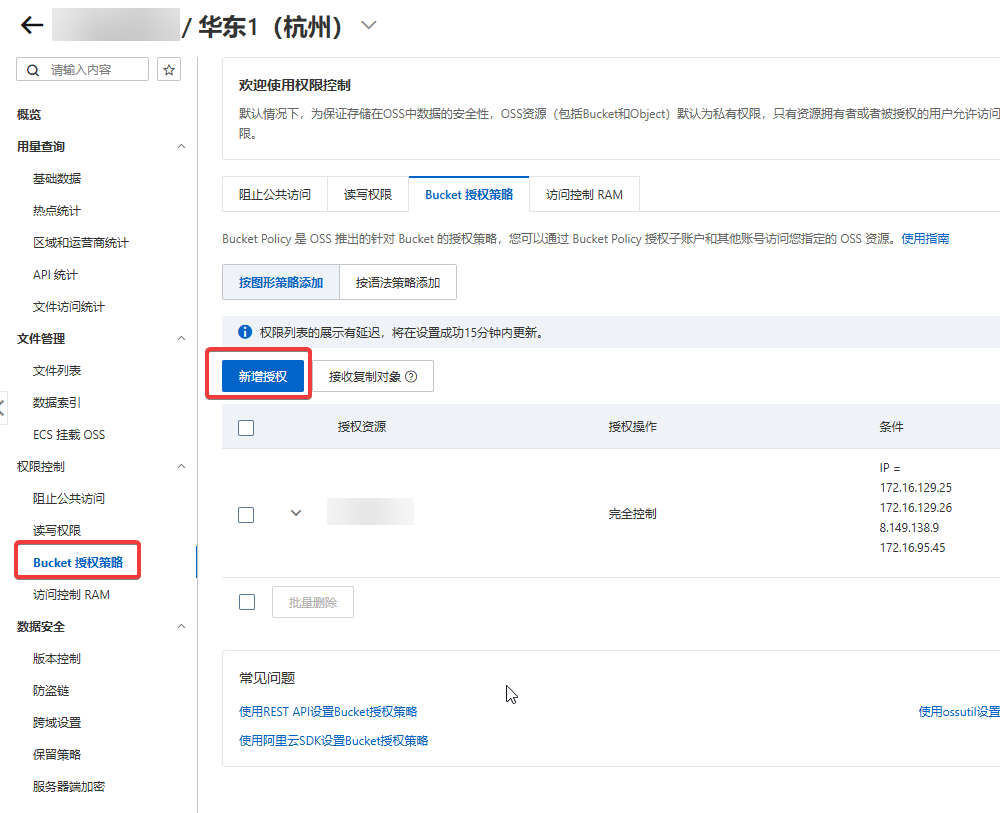Click the back arrow to leave the bucket

click(31, 25)
